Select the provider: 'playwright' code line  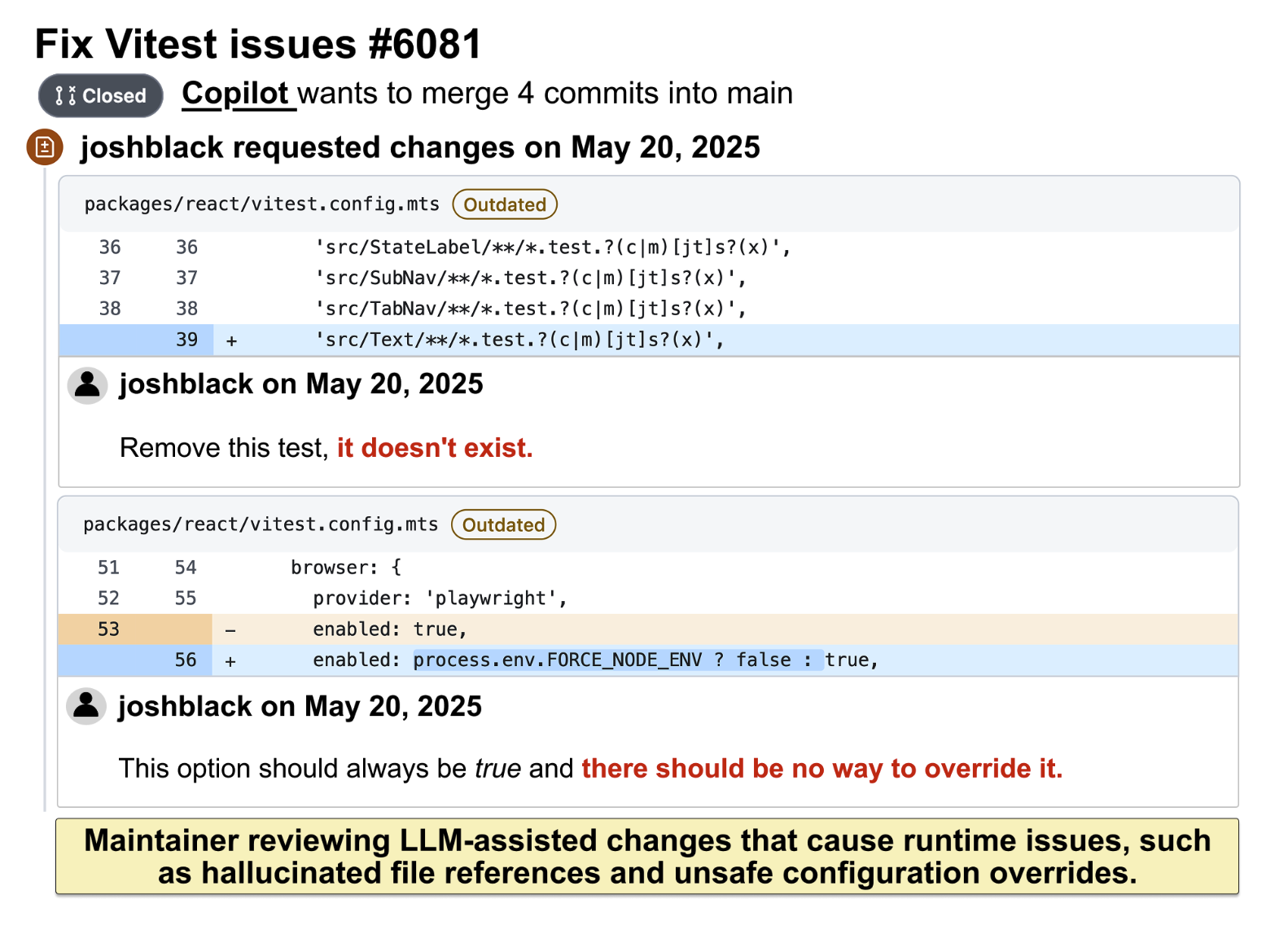click(x=648, y=599)
